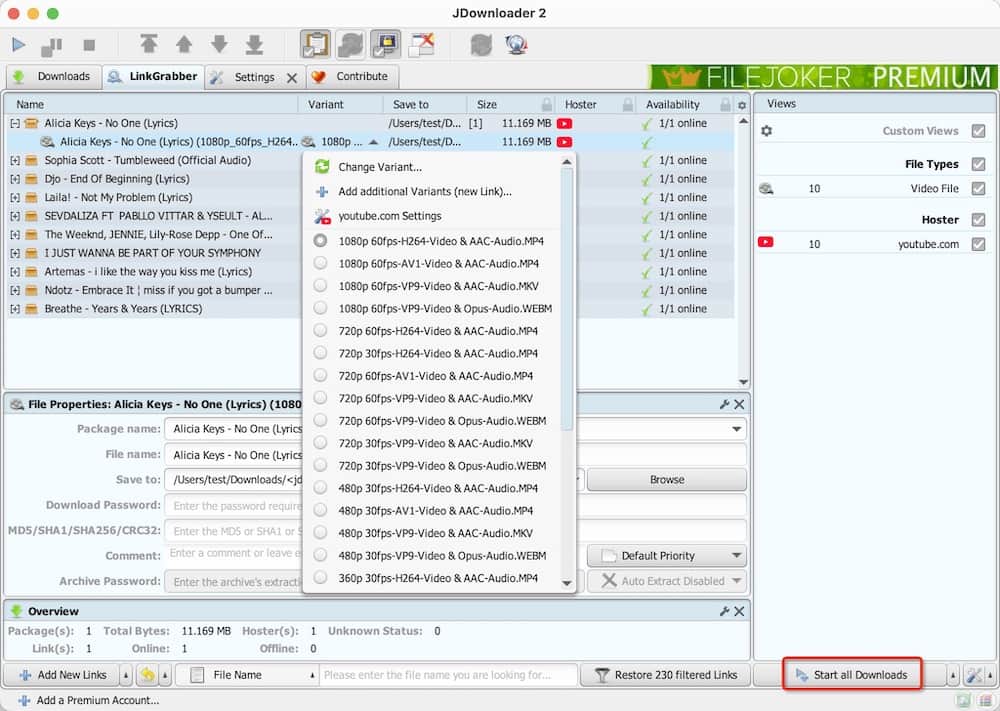Collapse the Alicia Keys - No One package
The height and width of the screenshot is (711, 1000).
pos(15,123)
